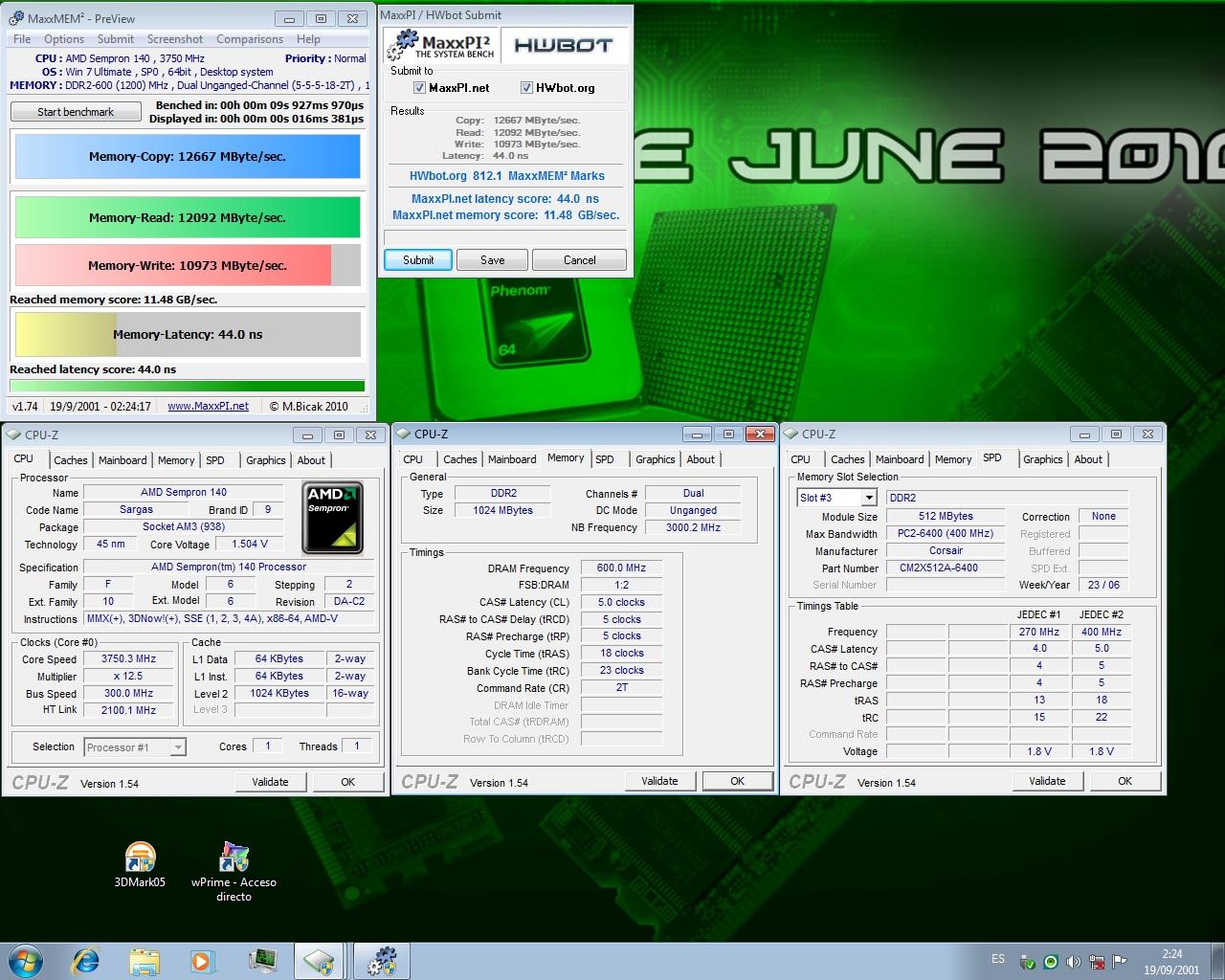Open the Submit menu in MaxxMEM
The image size is (1225, 980).
116,39
